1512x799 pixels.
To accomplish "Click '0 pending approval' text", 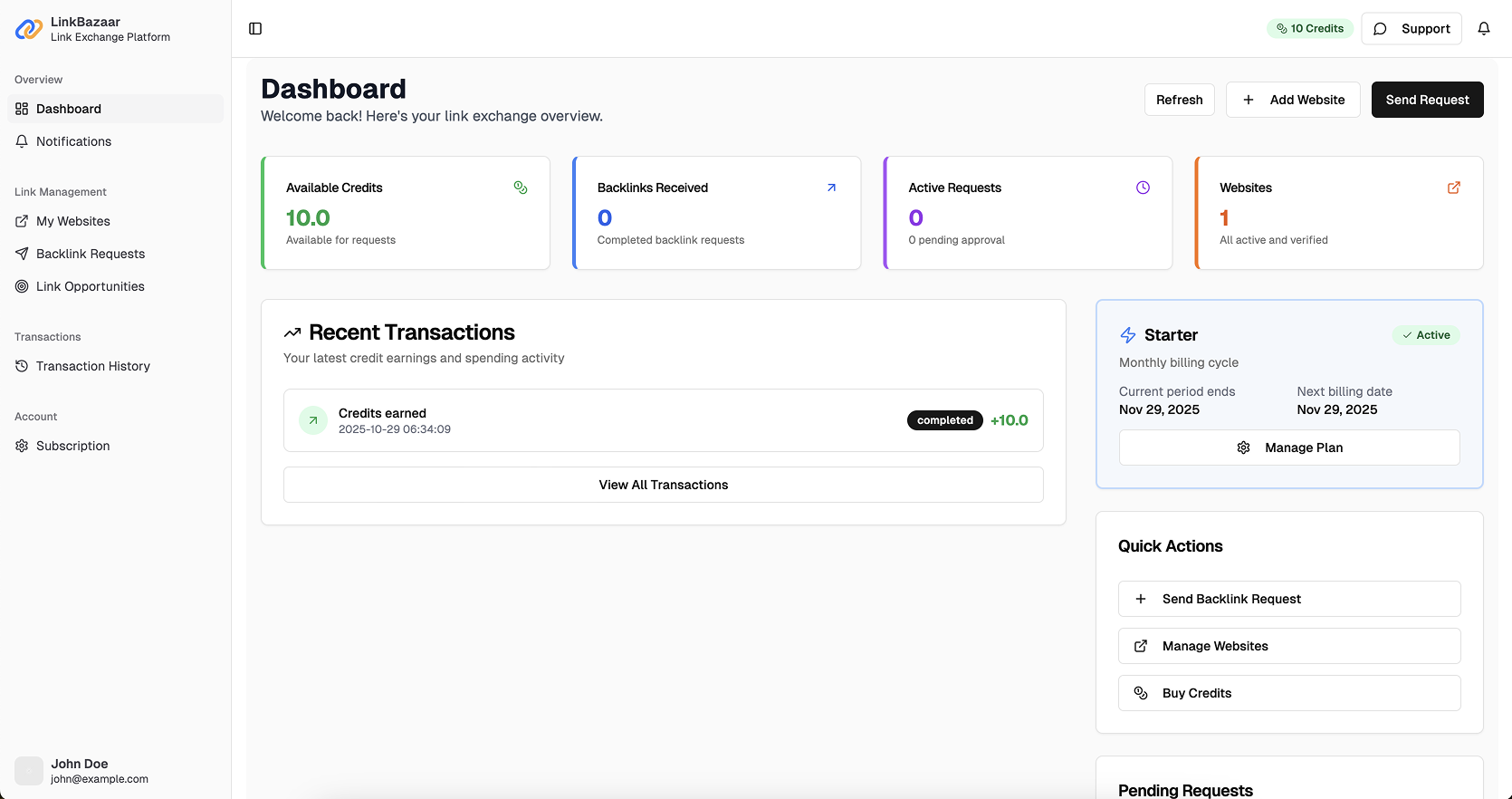I will click(x=957, y=240).
